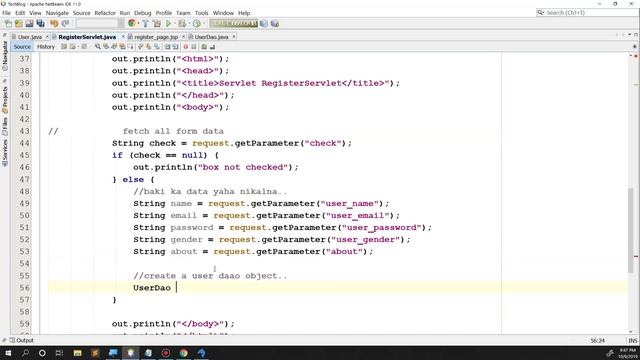The image size is (640, 360).
Task: Select the History view button
Action: pos(46,47)
